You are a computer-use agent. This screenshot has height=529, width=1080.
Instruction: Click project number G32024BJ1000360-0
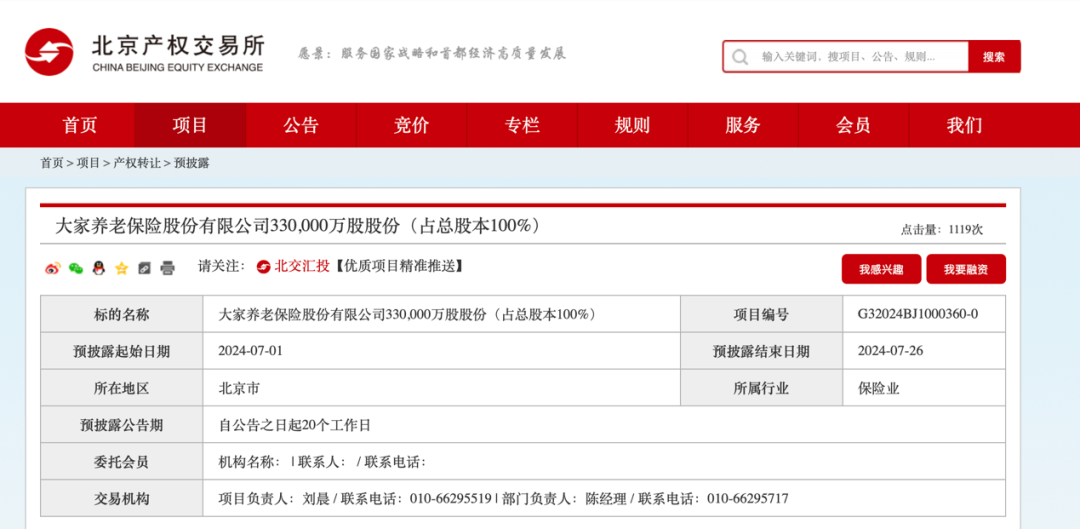click(x=918, y=314)
